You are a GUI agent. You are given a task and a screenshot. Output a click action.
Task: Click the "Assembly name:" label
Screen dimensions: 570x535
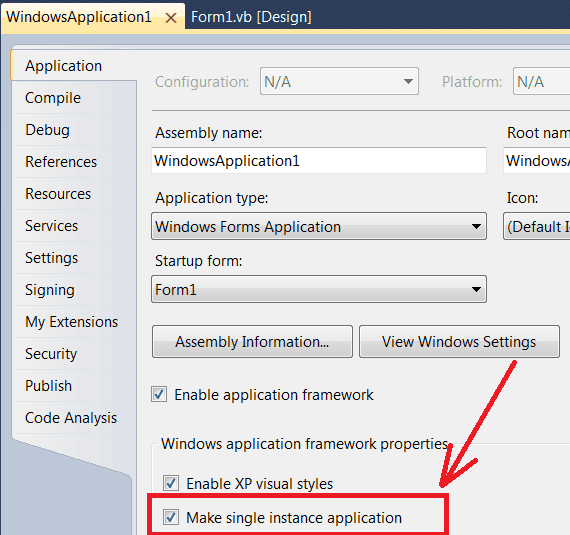(x=209, y=133)
